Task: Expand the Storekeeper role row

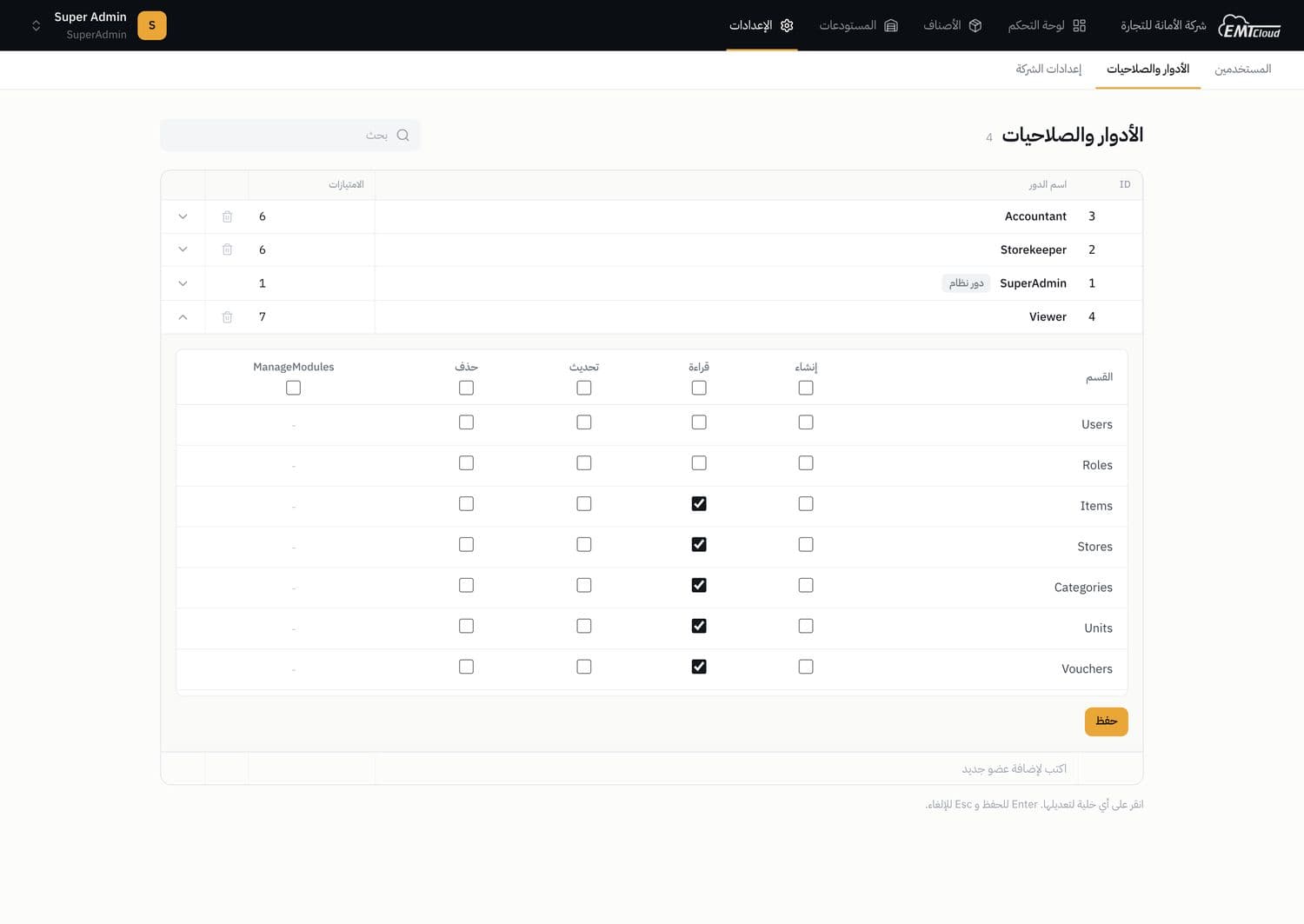Action: click(x=183, y=249)
